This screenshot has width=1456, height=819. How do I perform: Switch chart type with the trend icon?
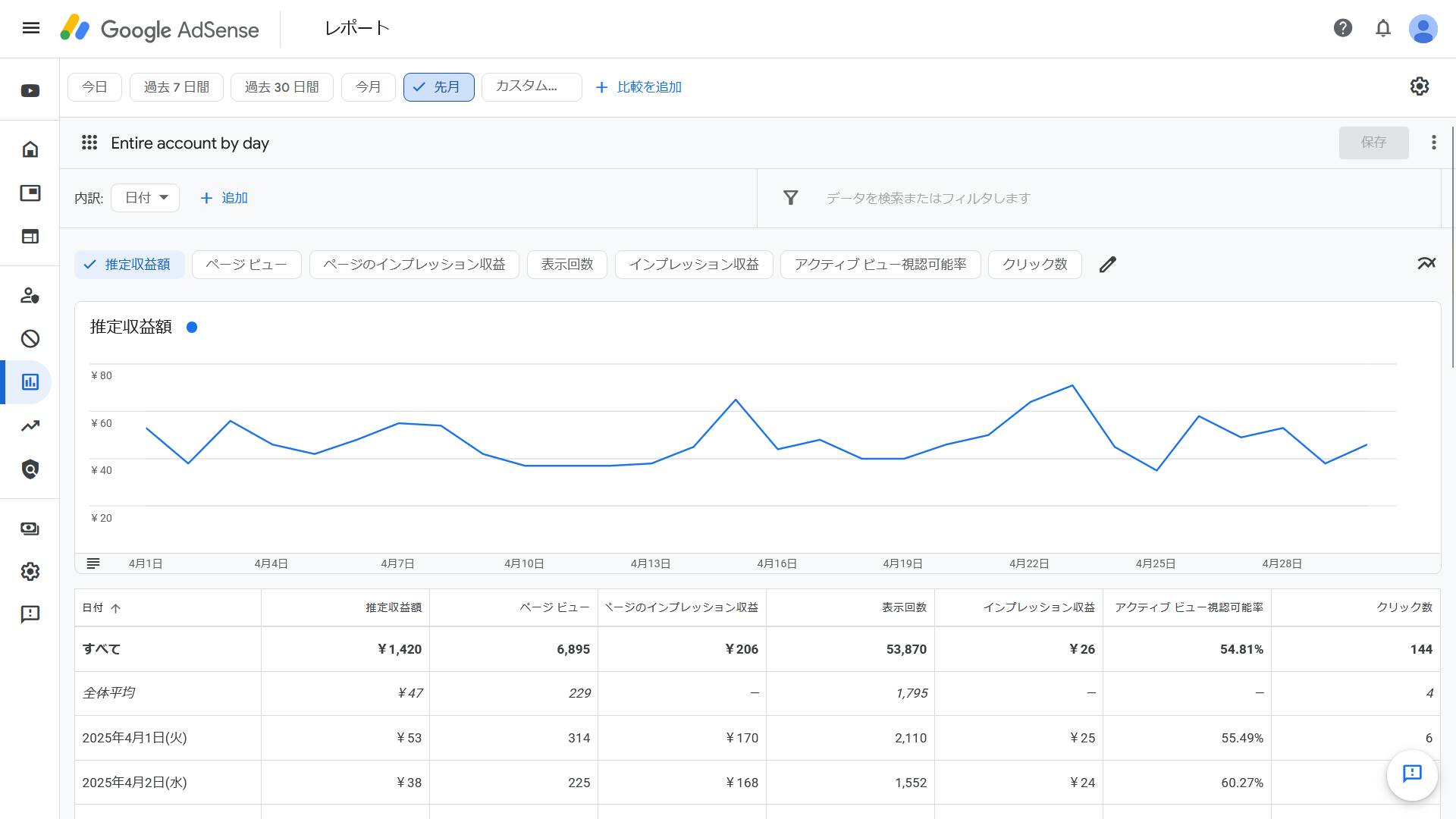tap(1426, 264)
